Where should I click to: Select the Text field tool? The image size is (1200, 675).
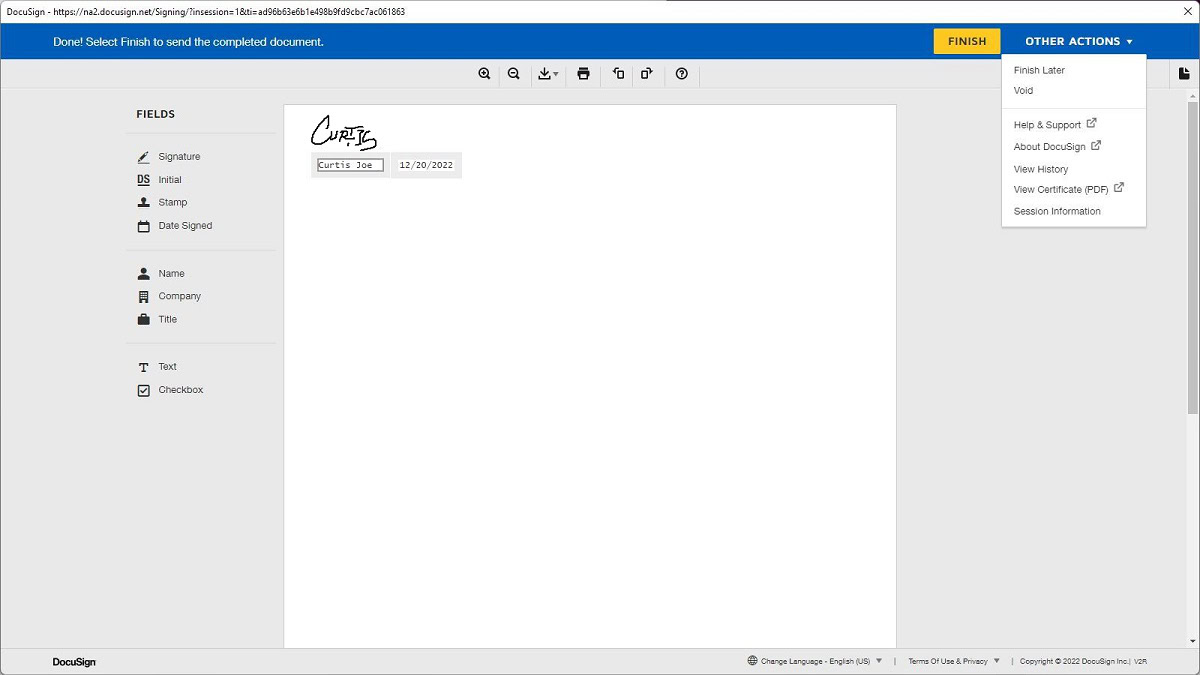(157, 367)
